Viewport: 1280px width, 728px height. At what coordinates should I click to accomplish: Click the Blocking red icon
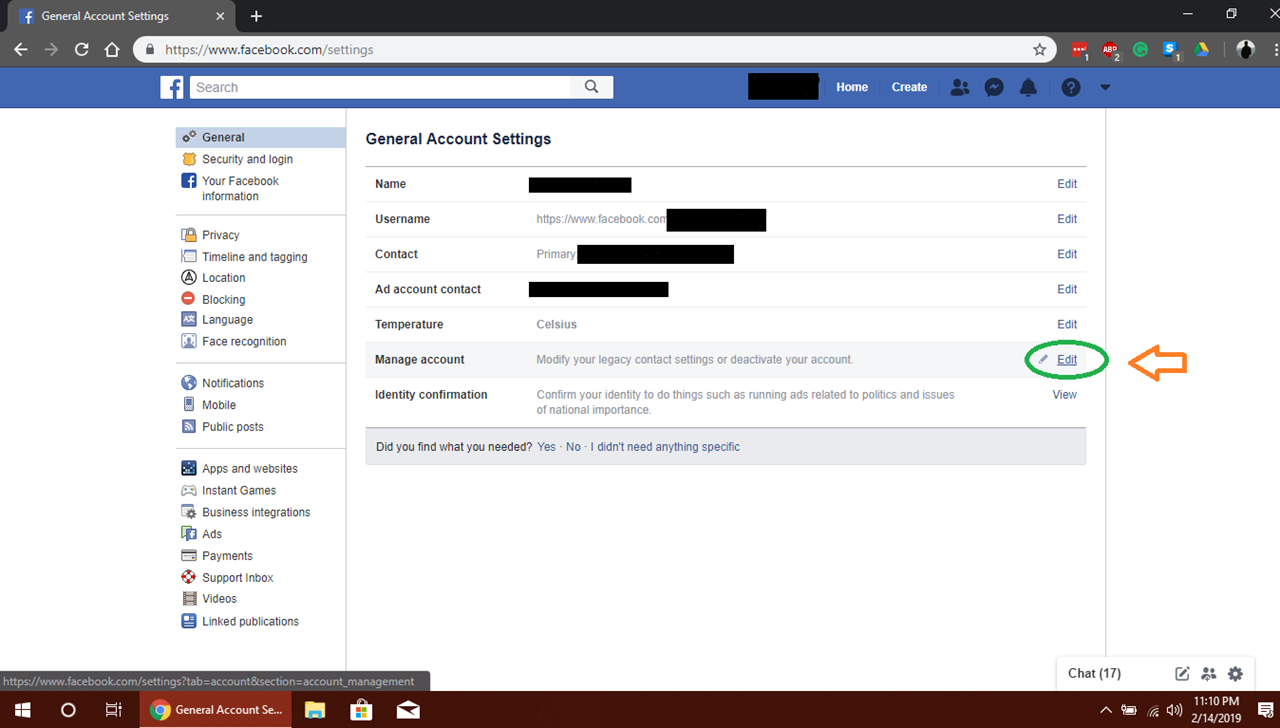pos(189,299)
